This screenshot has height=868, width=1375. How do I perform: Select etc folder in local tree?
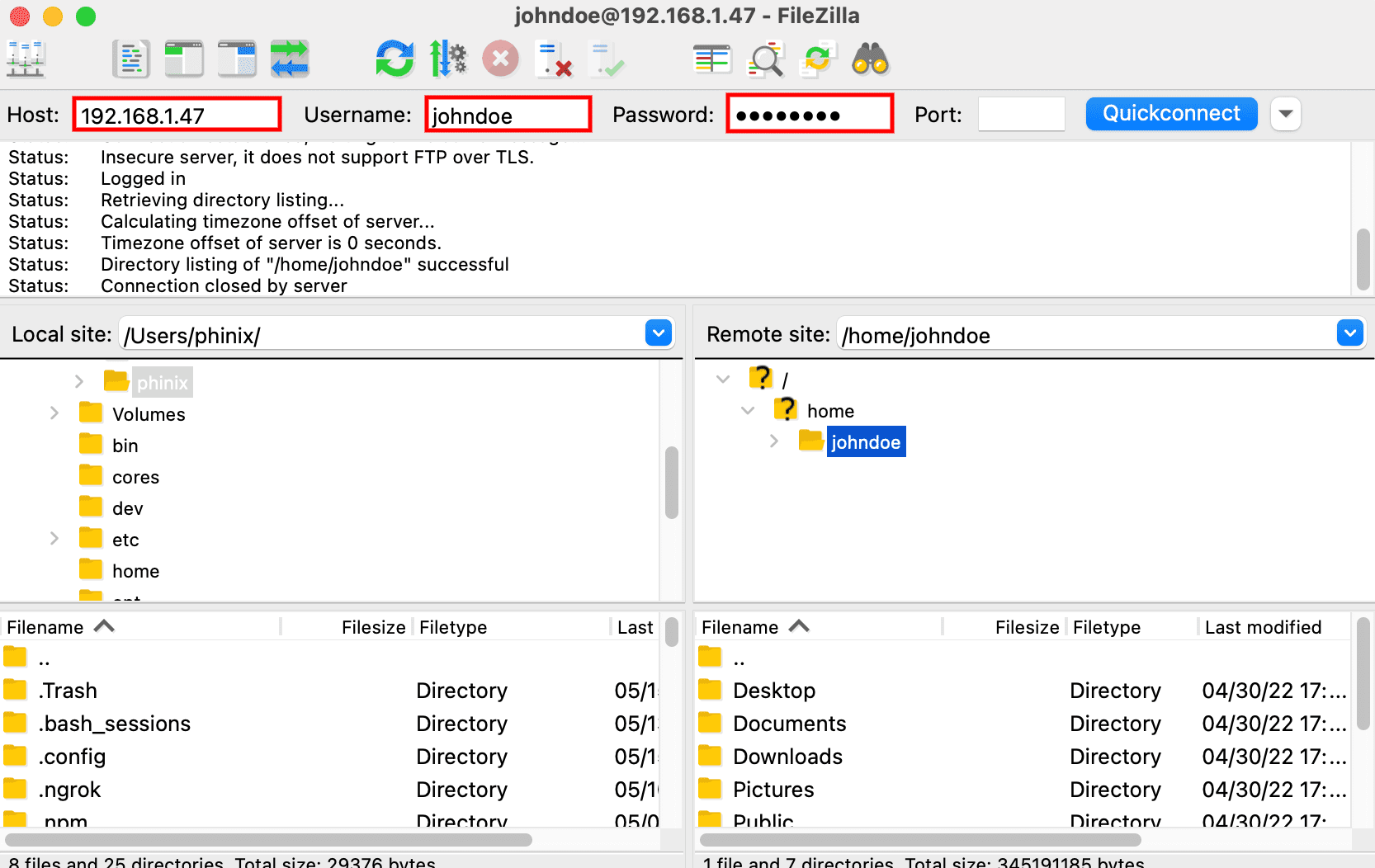click(x=125, y=540)
